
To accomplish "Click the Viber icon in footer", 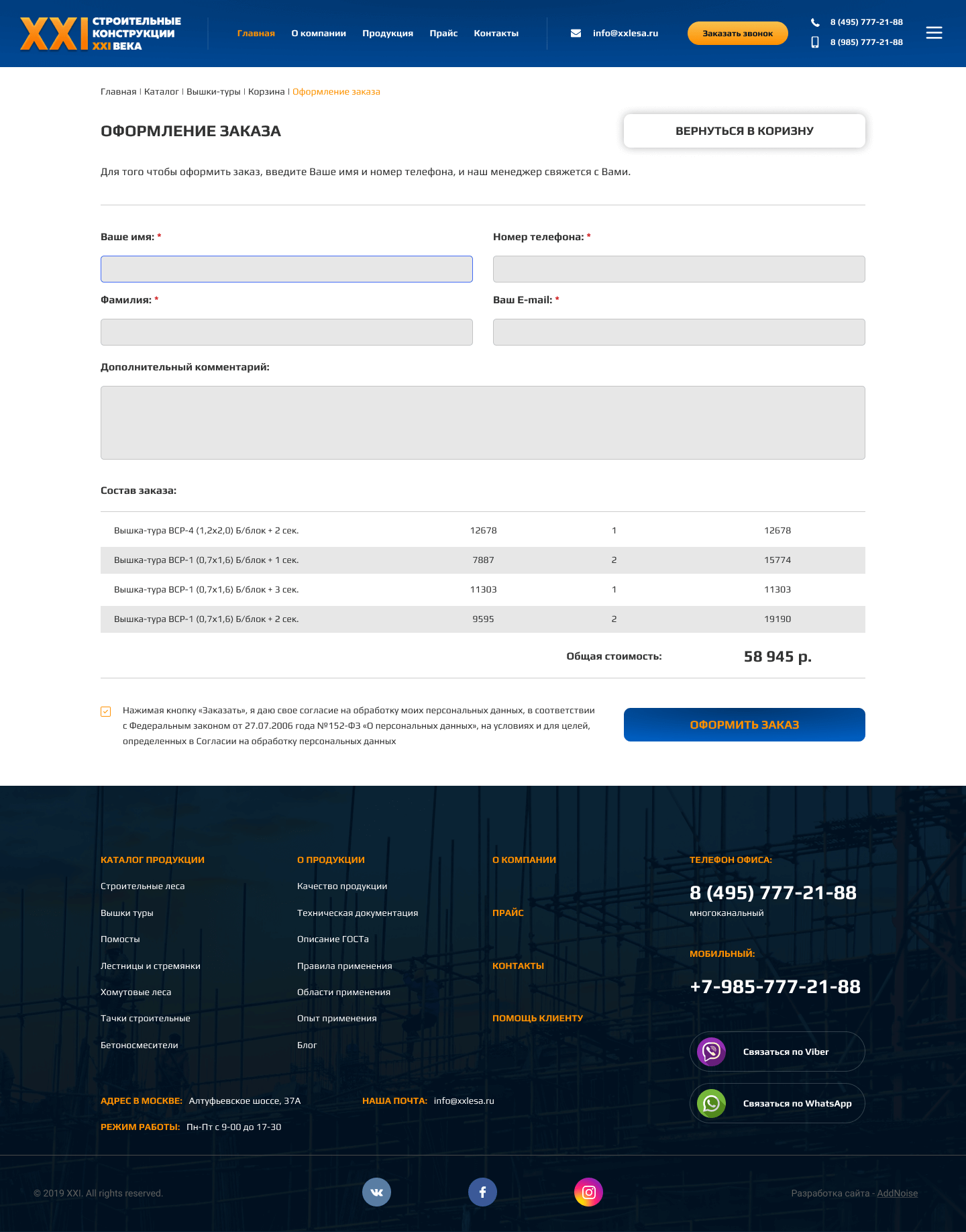I will 711,1051.
